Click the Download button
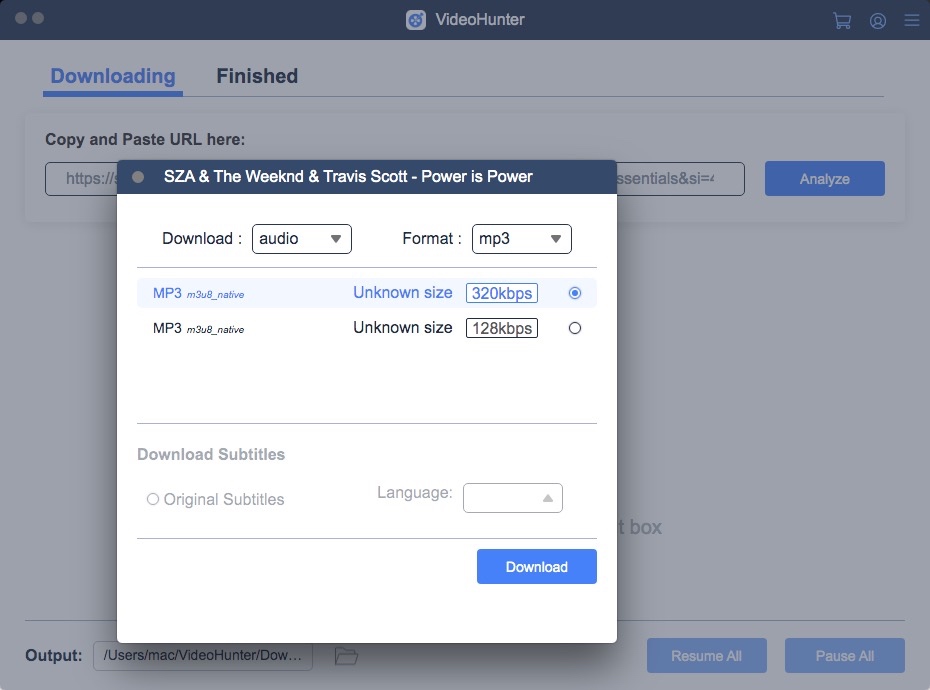 point(536,566)
